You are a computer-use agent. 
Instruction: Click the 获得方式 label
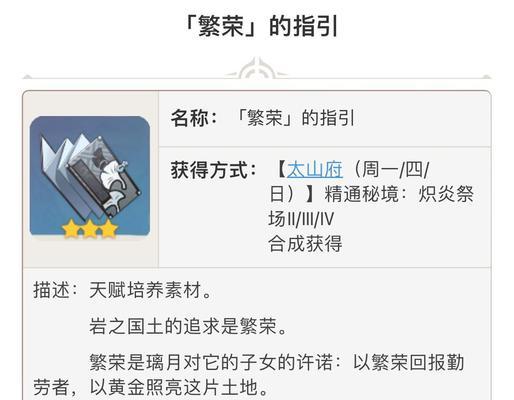[213, 170]
